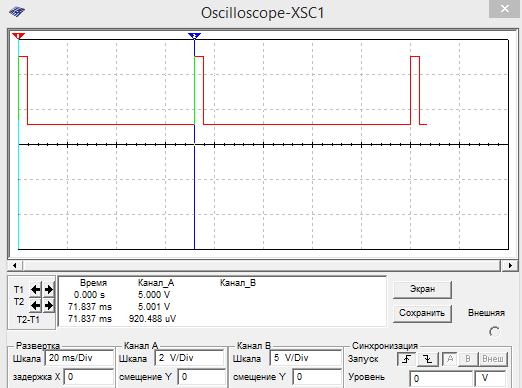Move cursor T2 right with arrow
The width and height of the screenshot is (522, 388).
(49, 305)
